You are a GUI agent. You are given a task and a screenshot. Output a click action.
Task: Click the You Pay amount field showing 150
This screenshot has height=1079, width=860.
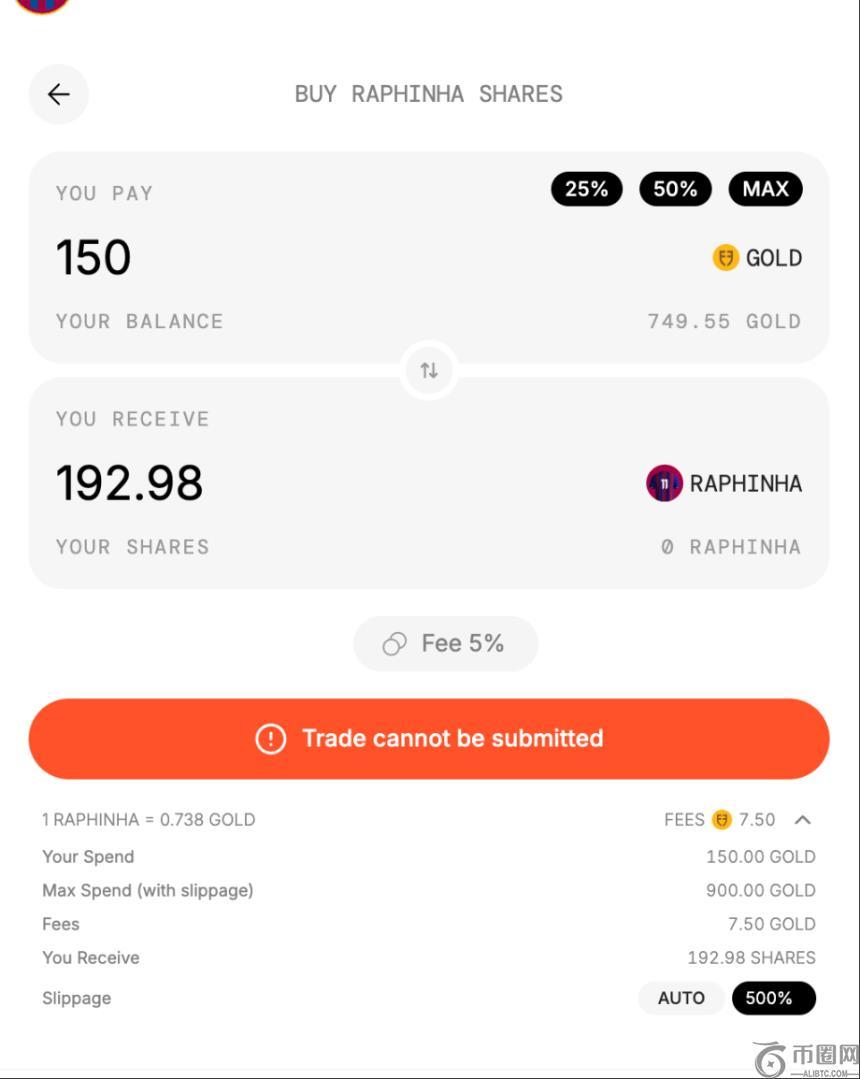[93, 258]
